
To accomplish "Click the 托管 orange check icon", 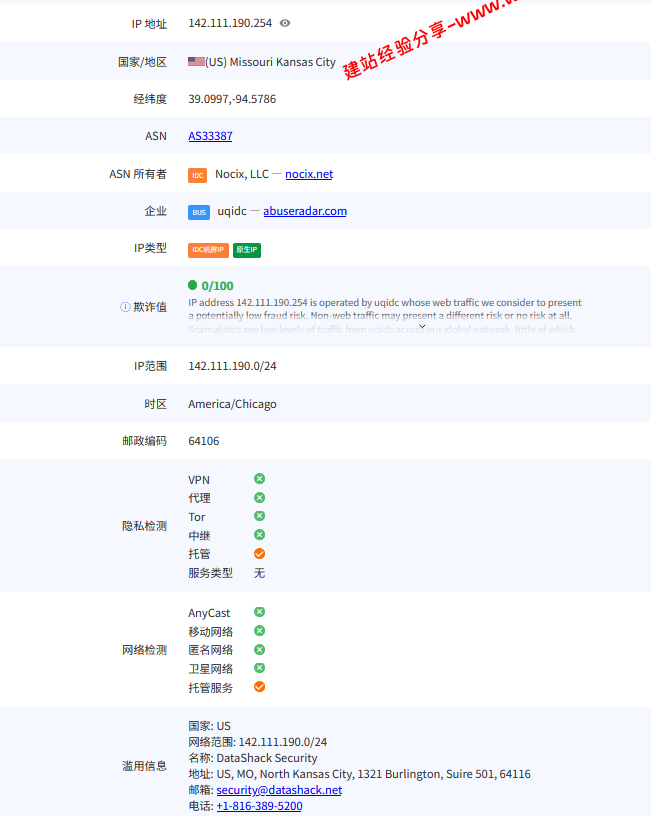I will point(259,554).
